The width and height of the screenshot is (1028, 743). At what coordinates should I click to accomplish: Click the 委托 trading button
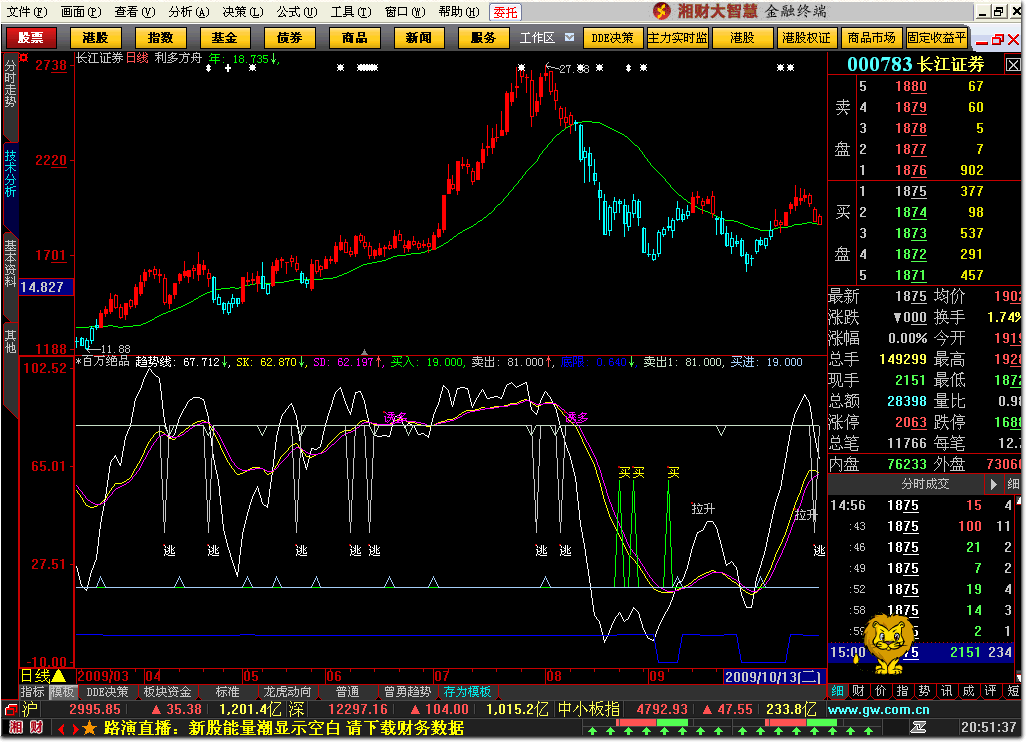[x=505, y=12]
